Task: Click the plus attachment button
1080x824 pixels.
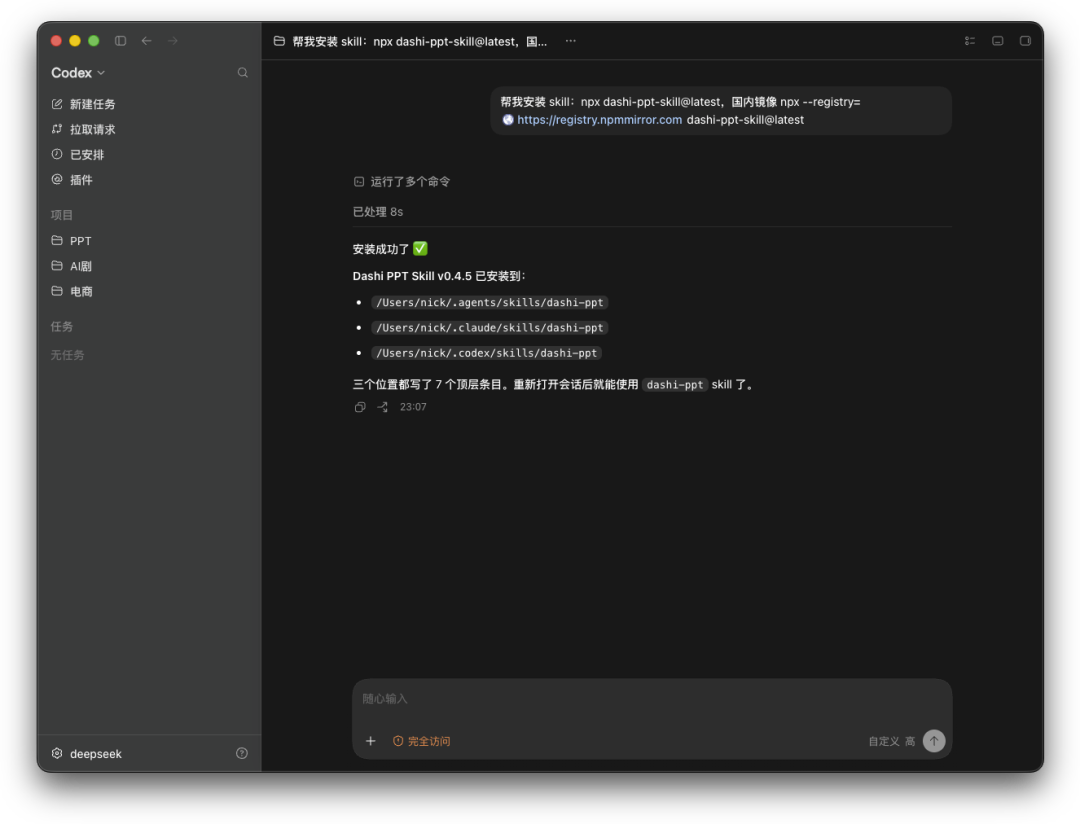Action: (371, 741)
